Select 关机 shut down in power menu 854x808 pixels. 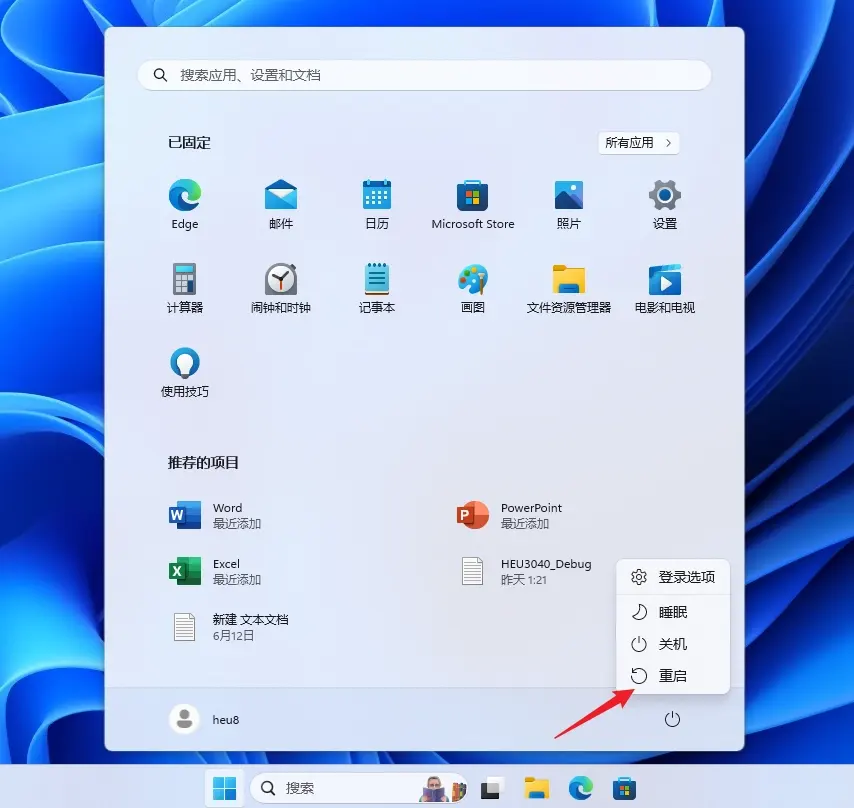[673, 644]
